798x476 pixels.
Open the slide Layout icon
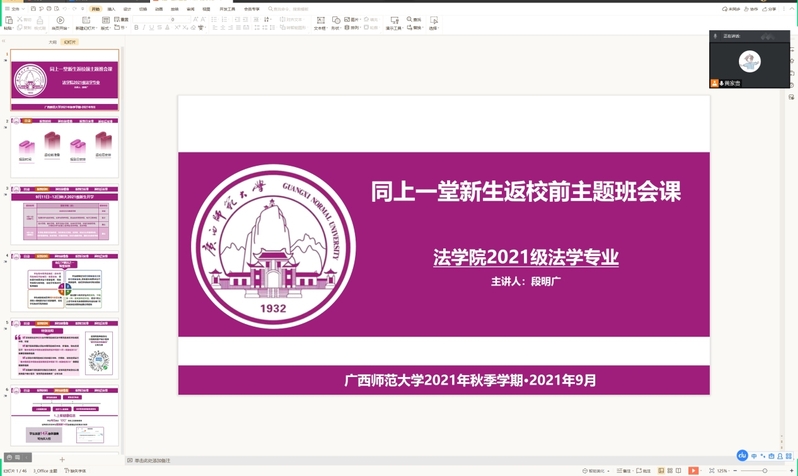(106, 20)
